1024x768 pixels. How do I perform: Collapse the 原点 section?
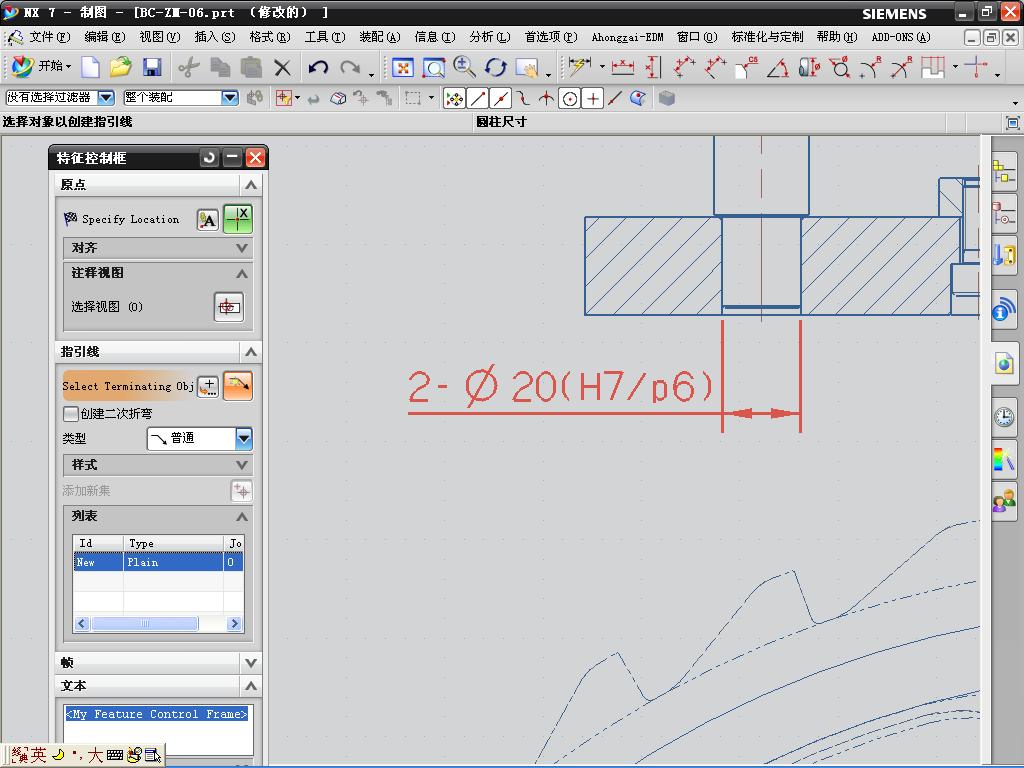tap(159, 185)
